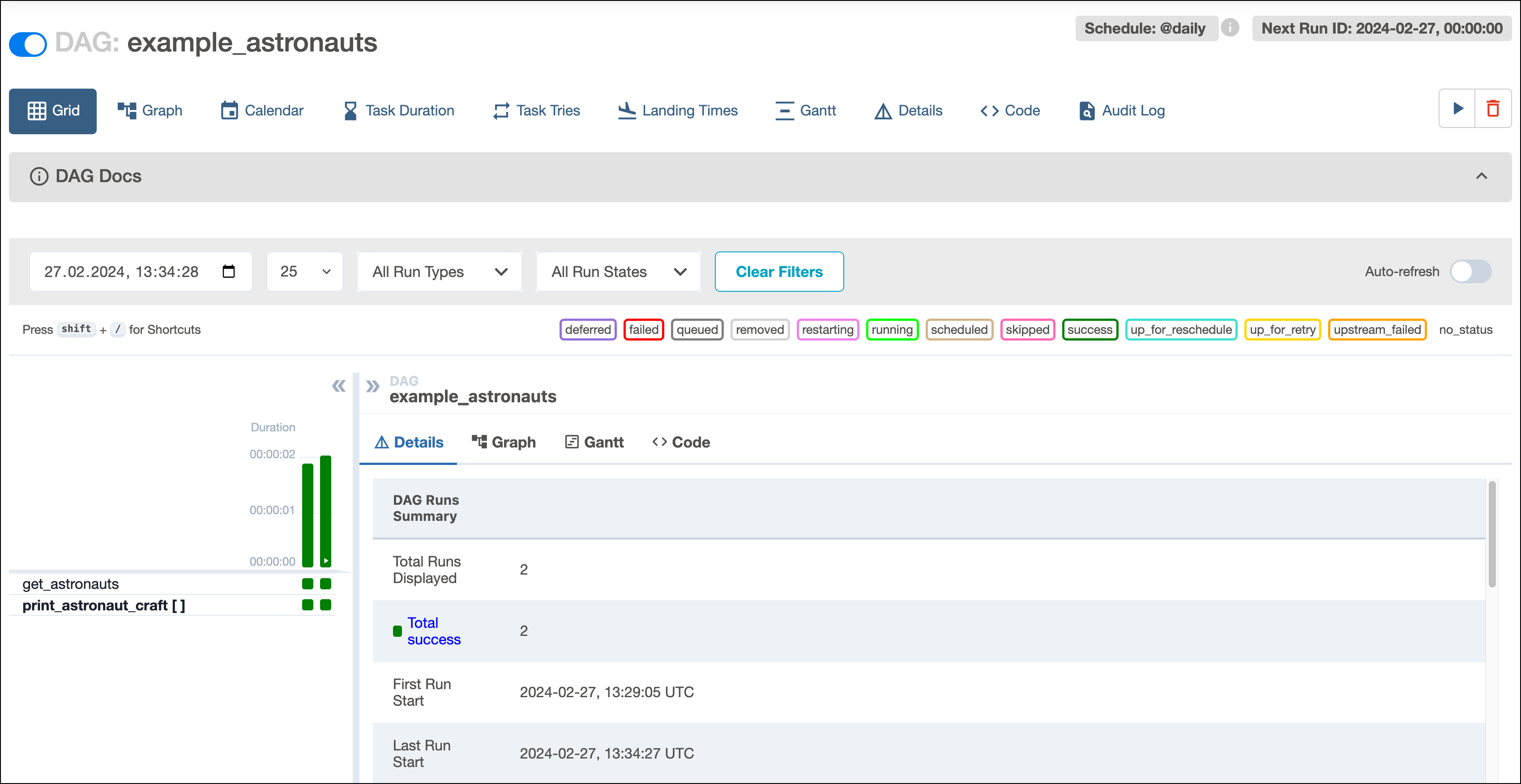View Task Tries chart
Viewport: 1521px width, 784px height.
coord(535,111)
